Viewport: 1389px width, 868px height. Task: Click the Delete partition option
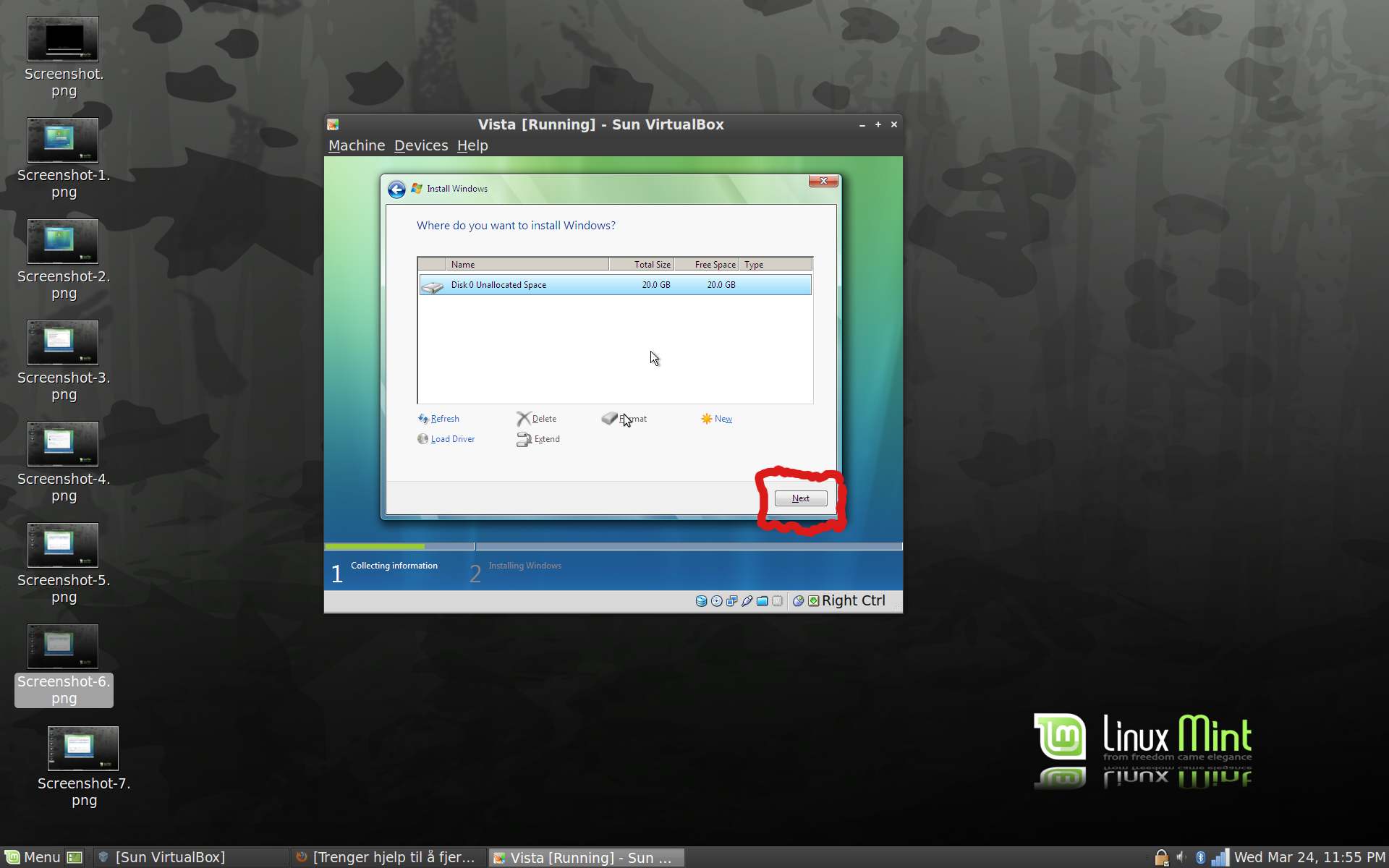tap(544, 419)
